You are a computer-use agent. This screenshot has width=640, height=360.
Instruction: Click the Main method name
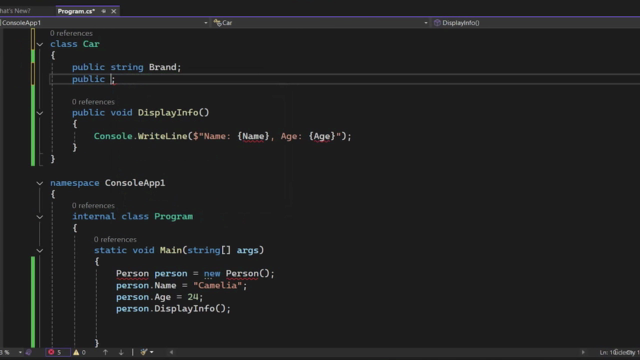click(171, 250)
